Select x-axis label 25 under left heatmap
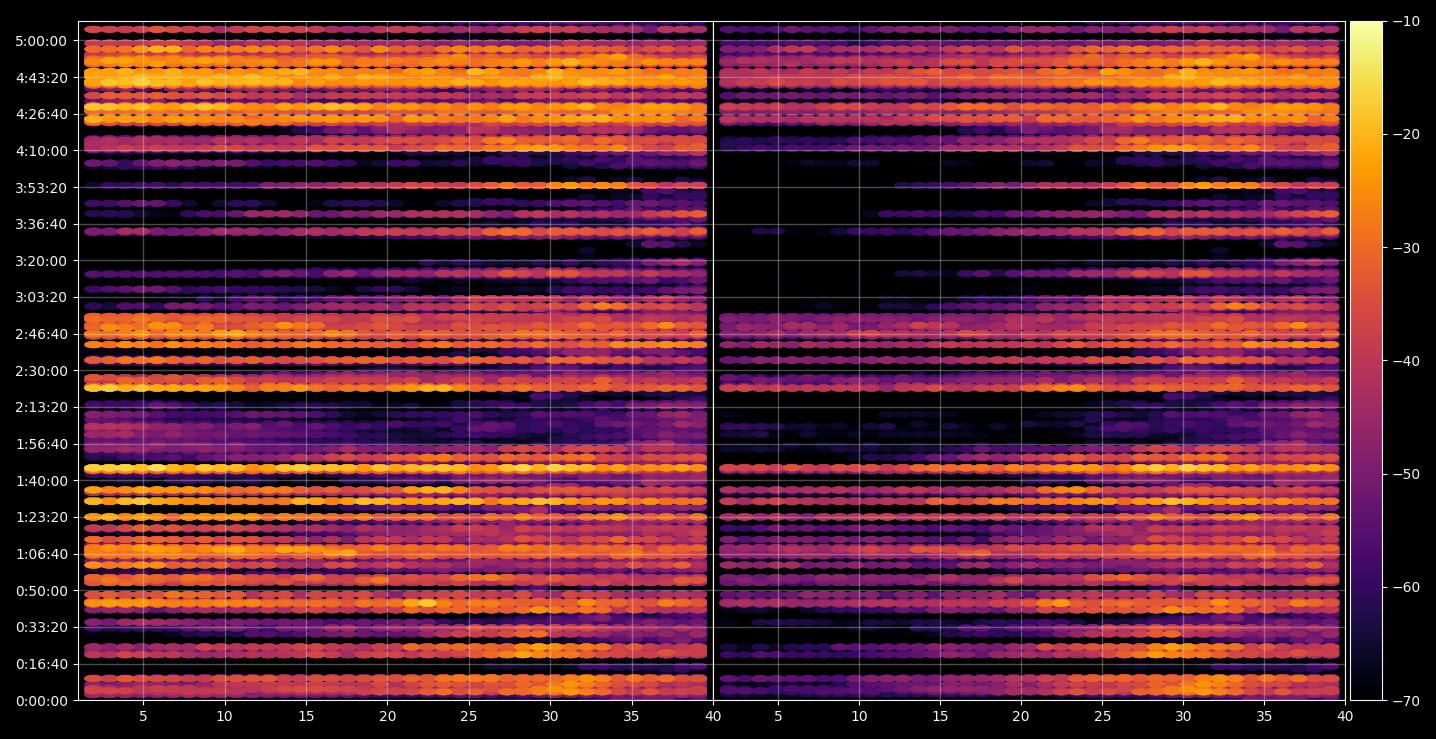Screen dimensions: 1436x739 tap(469, 716)
